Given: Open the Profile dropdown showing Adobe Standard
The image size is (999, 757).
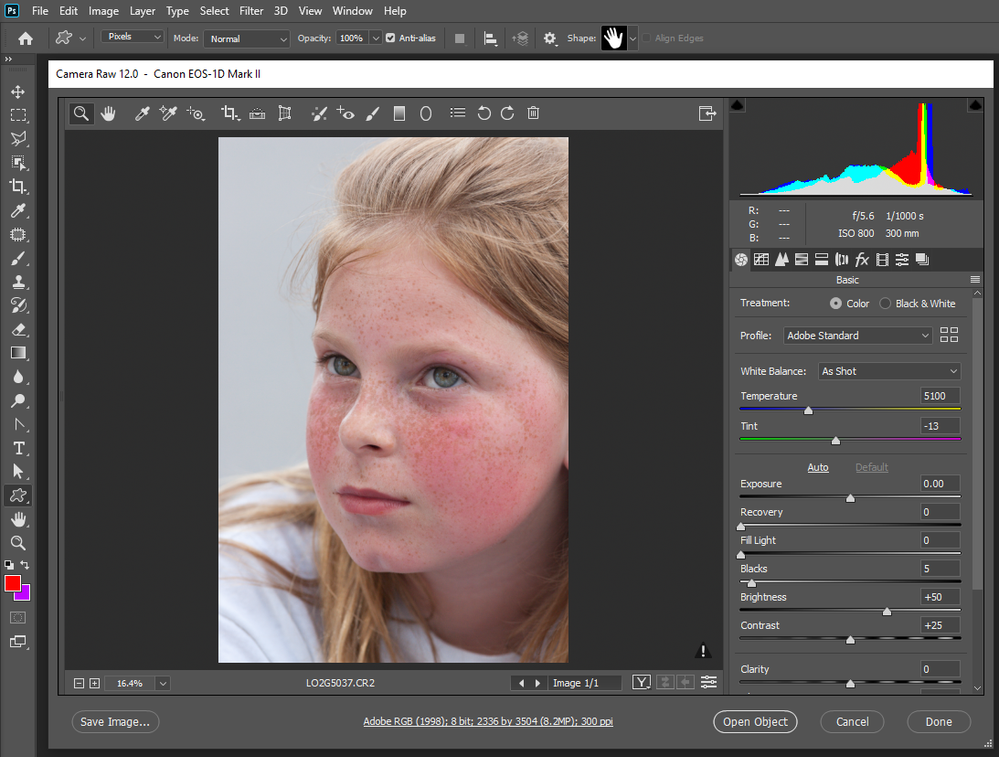Looking at the screenshot, I should (857, 335).
